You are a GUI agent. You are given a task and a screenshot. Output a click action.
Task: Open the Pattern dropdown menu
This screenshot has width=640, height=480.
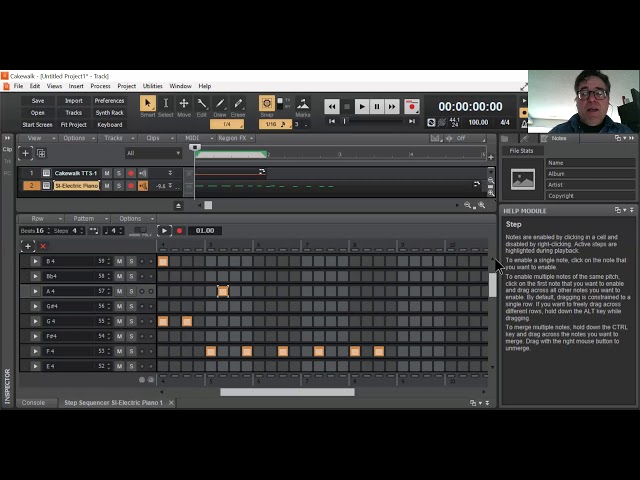coord(87,219)
